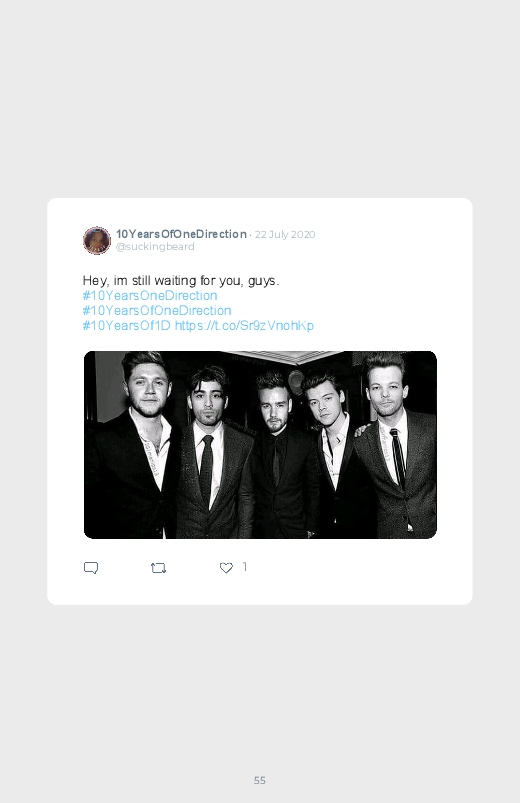Open the round profile avatar picture
Screen dimensions: 520x803
97,240
